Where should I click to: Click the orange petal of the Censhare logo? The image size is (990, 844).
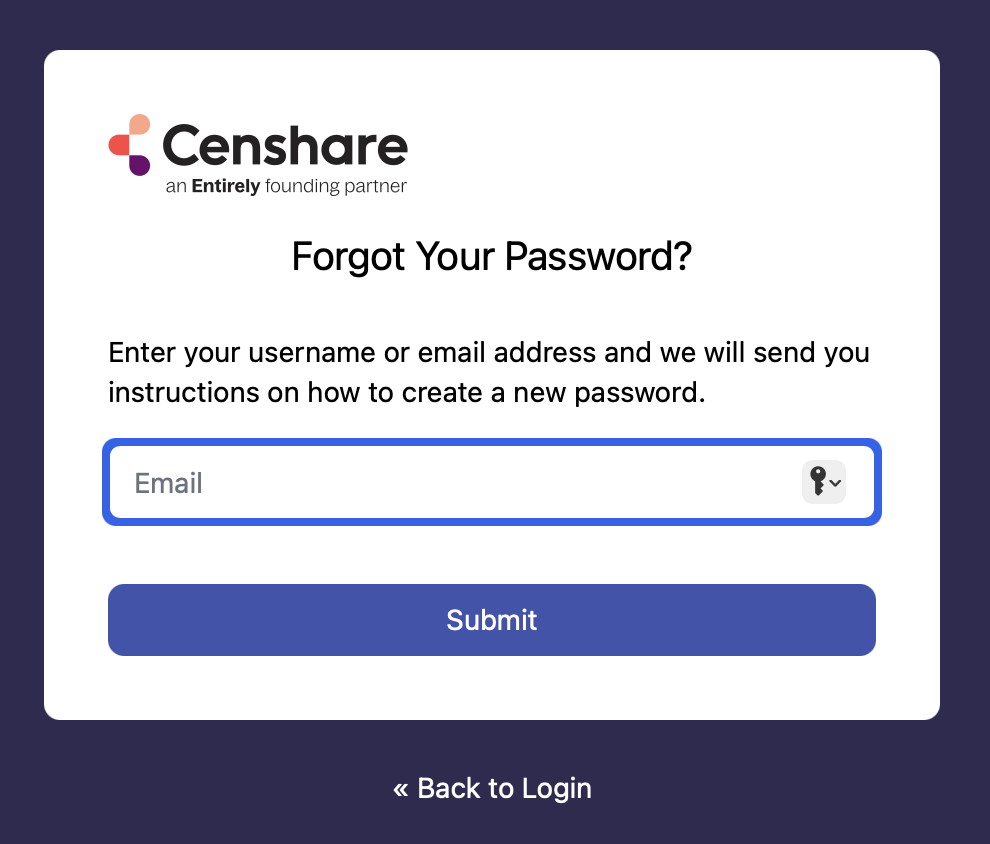coord(138,124)
